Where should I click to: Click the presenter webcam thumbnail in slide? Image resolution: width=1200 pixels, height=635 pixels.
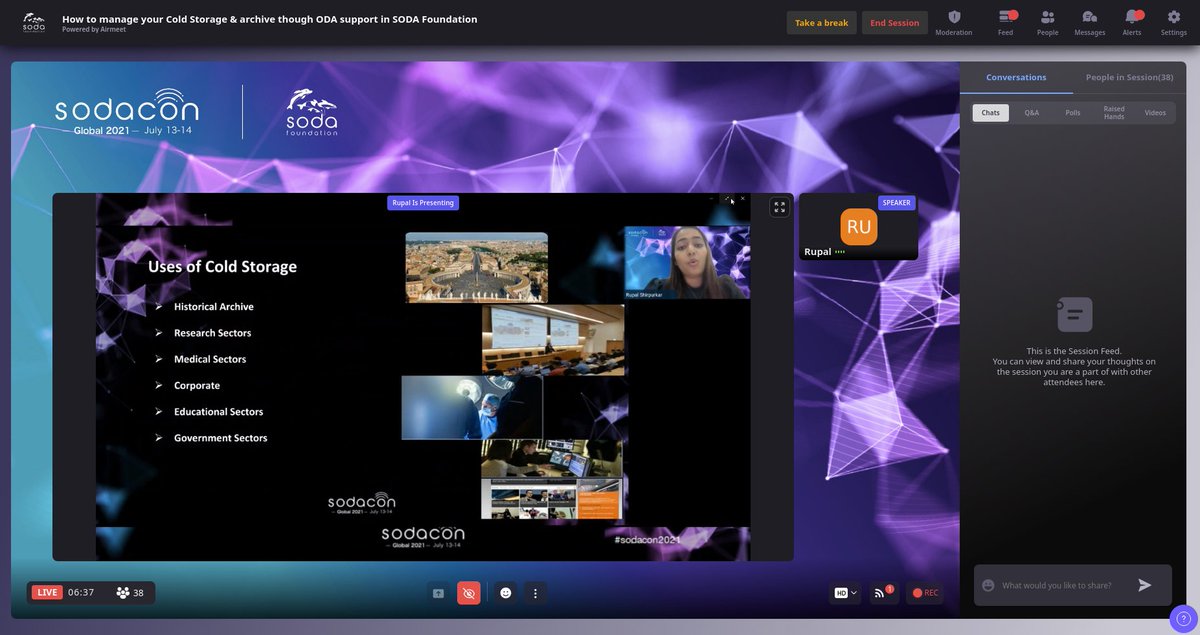pyautogui.click(x=687, y=263)
